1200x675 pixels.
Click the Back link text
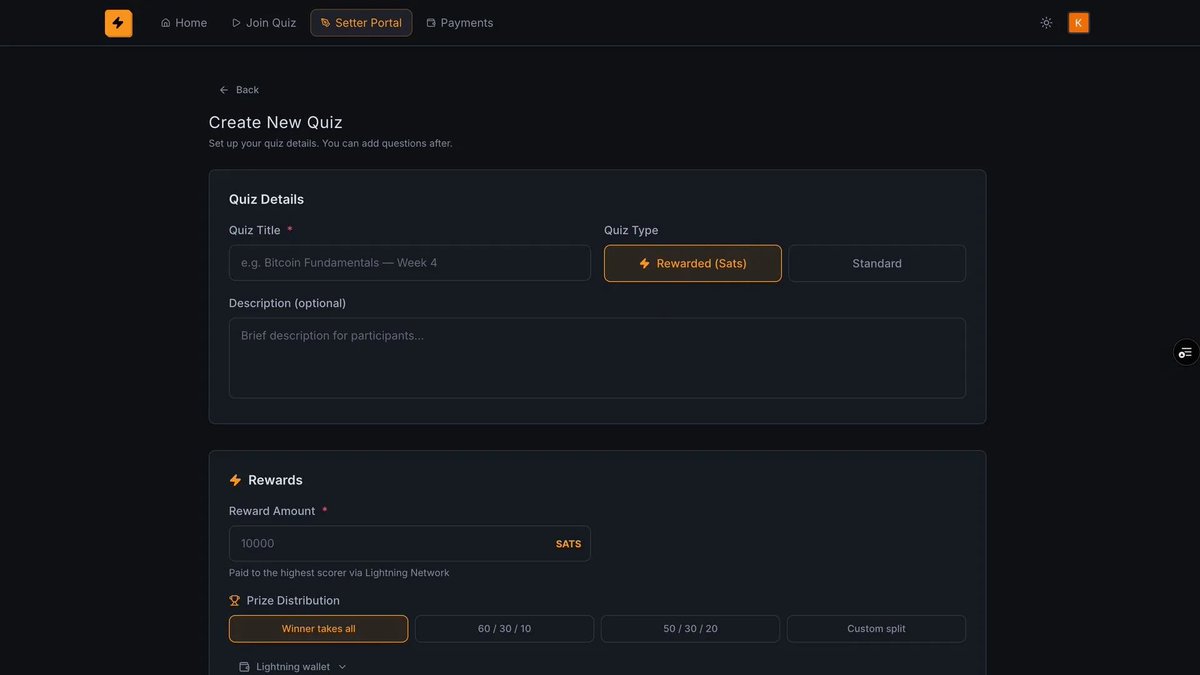(x=247, y=90)
